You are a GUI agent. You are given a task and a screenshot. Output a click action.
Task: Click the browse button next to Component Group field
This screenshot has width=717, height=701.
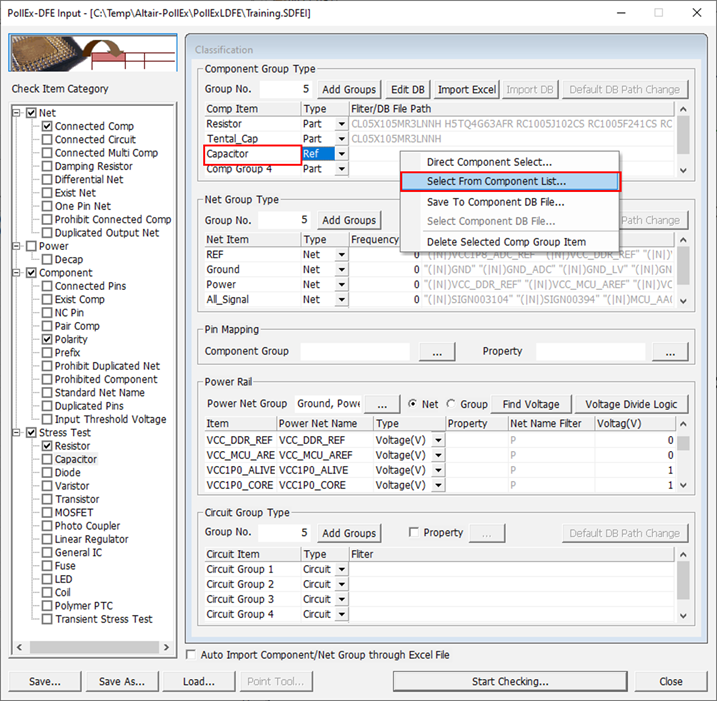point(436,352)
